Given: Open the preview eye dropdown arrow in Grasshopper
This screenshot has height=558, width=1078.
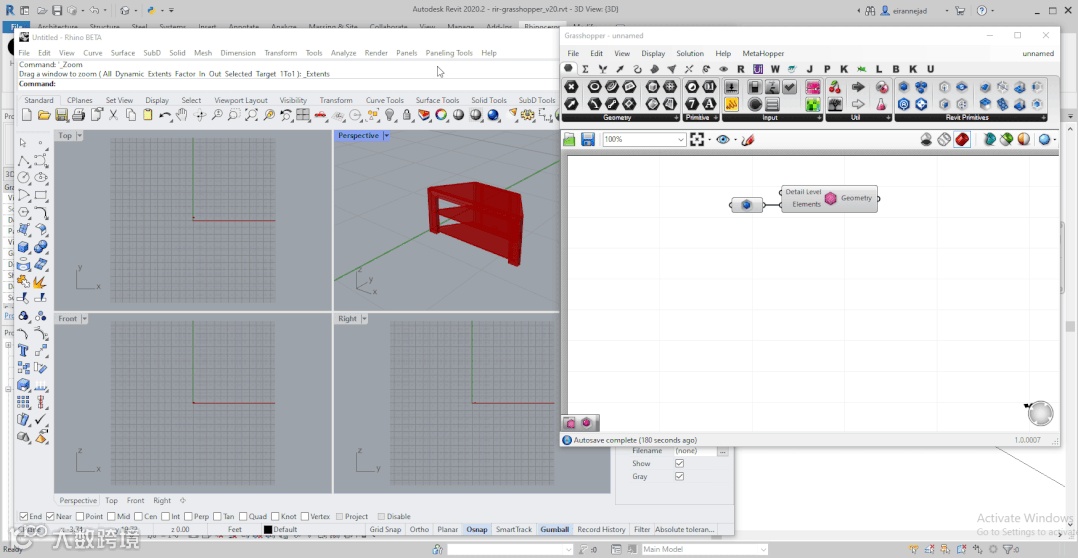Looking at the screenshot, I should [735, 140].
